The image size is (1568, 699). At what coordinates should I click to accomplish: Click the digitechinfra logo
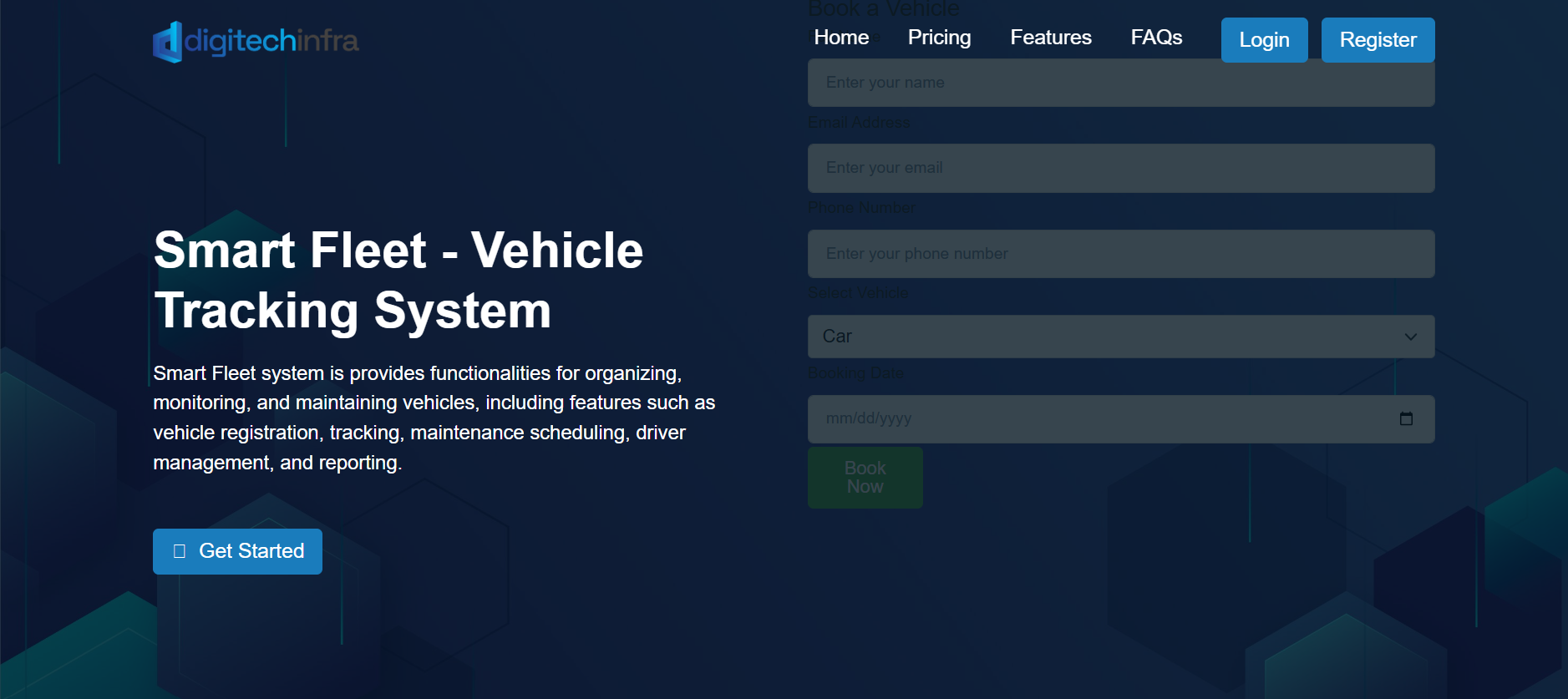(x=256, y=41)
